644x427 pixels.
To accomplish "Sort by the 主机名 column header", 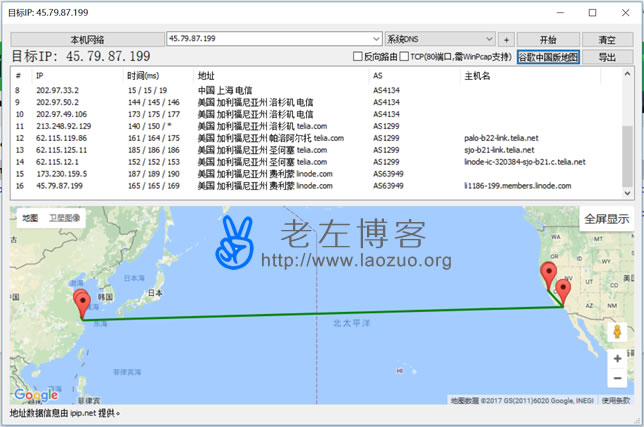I will [x=530, y=76].
